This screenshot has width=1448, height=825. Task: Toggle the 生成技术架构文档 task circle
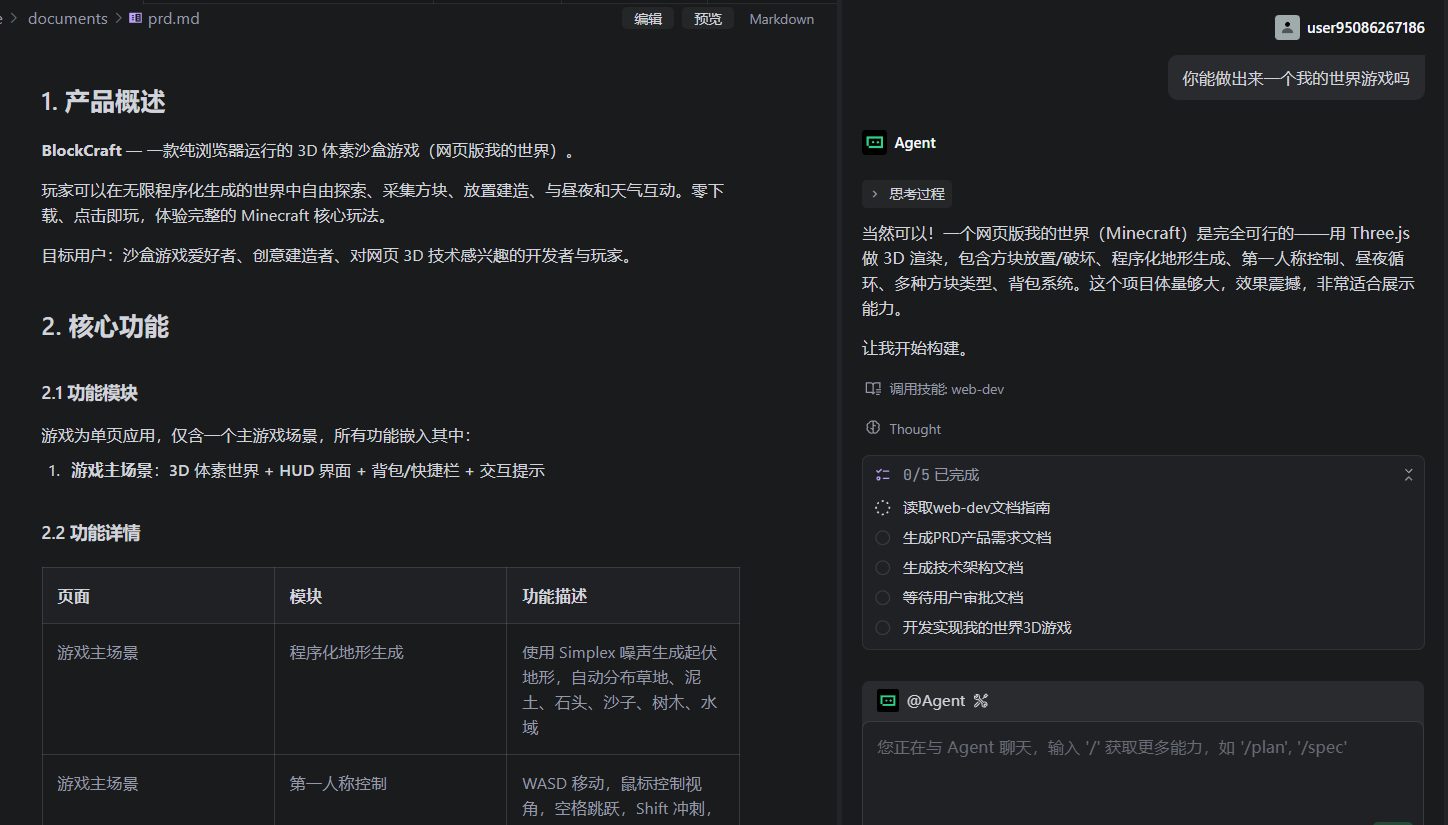pyautogui.click(x=882, y=567)
